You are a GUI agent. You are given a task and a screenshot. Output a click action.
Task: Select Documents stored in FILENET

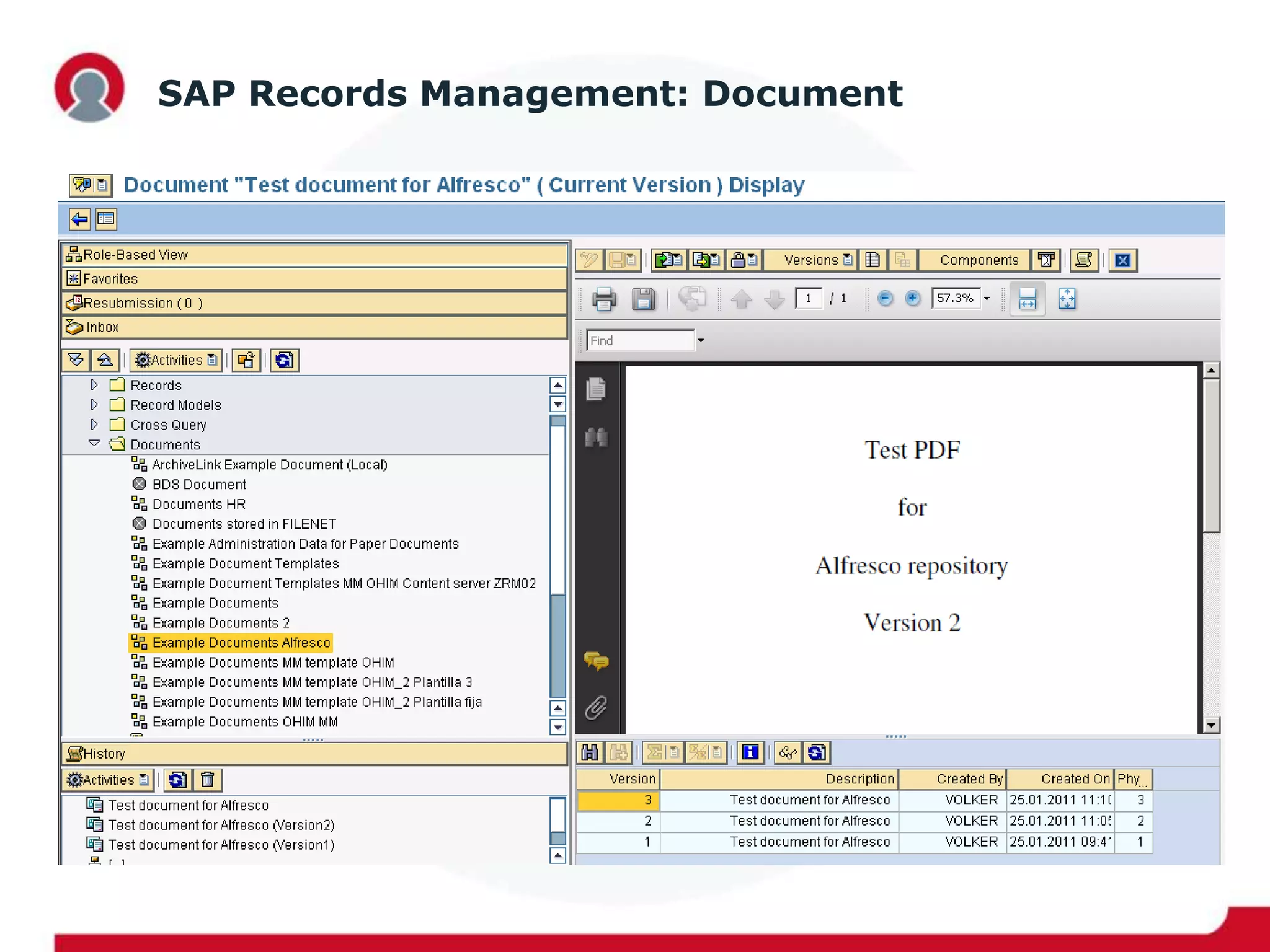(x=244, y=524)
